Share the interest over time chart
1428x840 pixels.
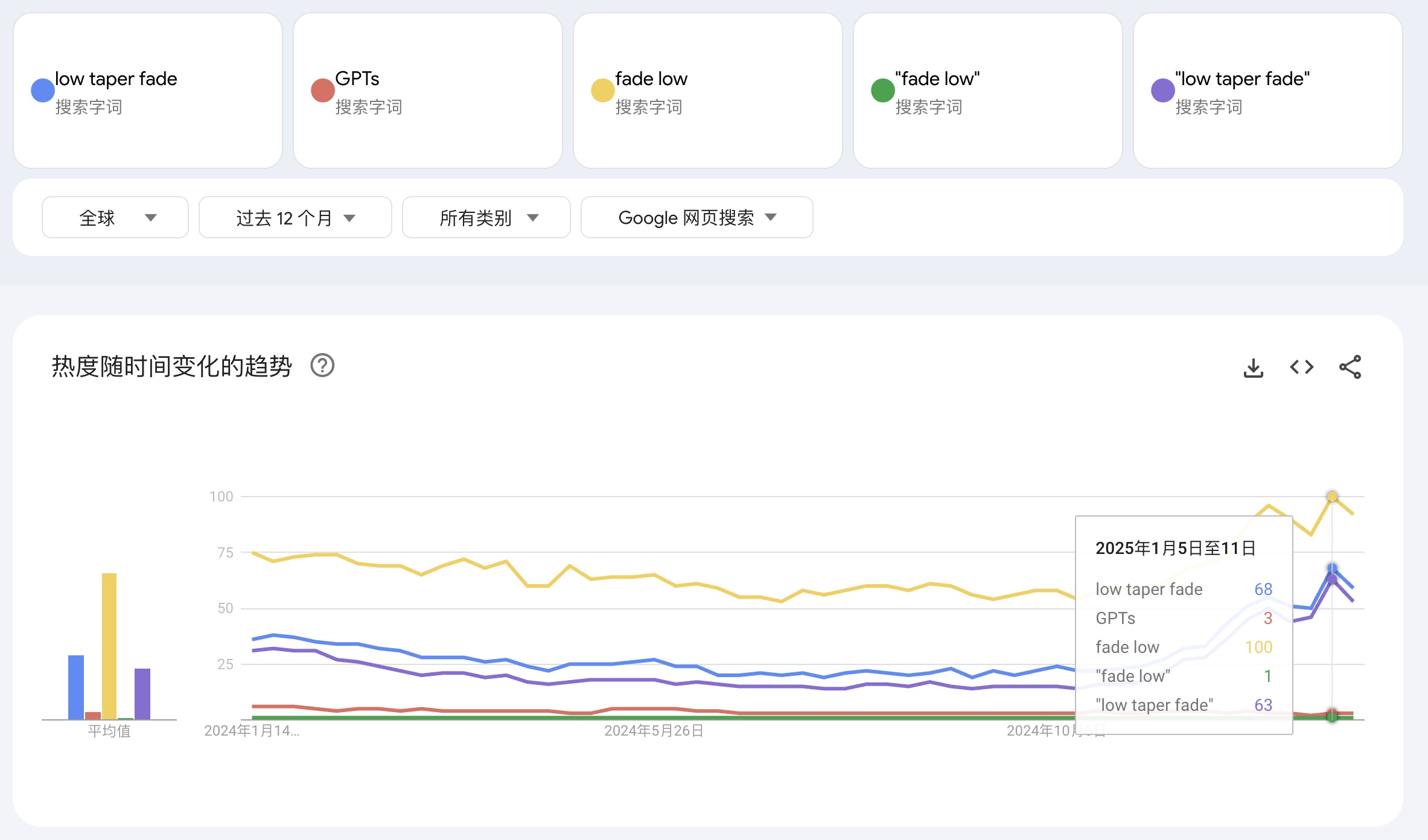[x=1350, y=367]
